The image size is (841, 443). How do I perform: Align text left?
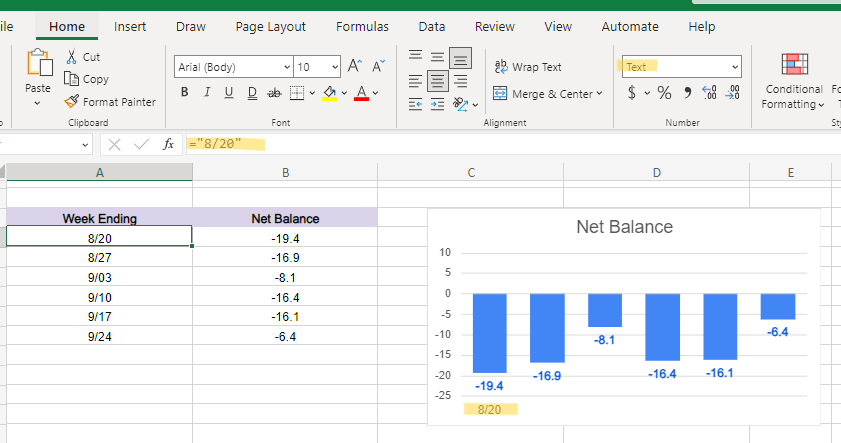coord(415,81)
